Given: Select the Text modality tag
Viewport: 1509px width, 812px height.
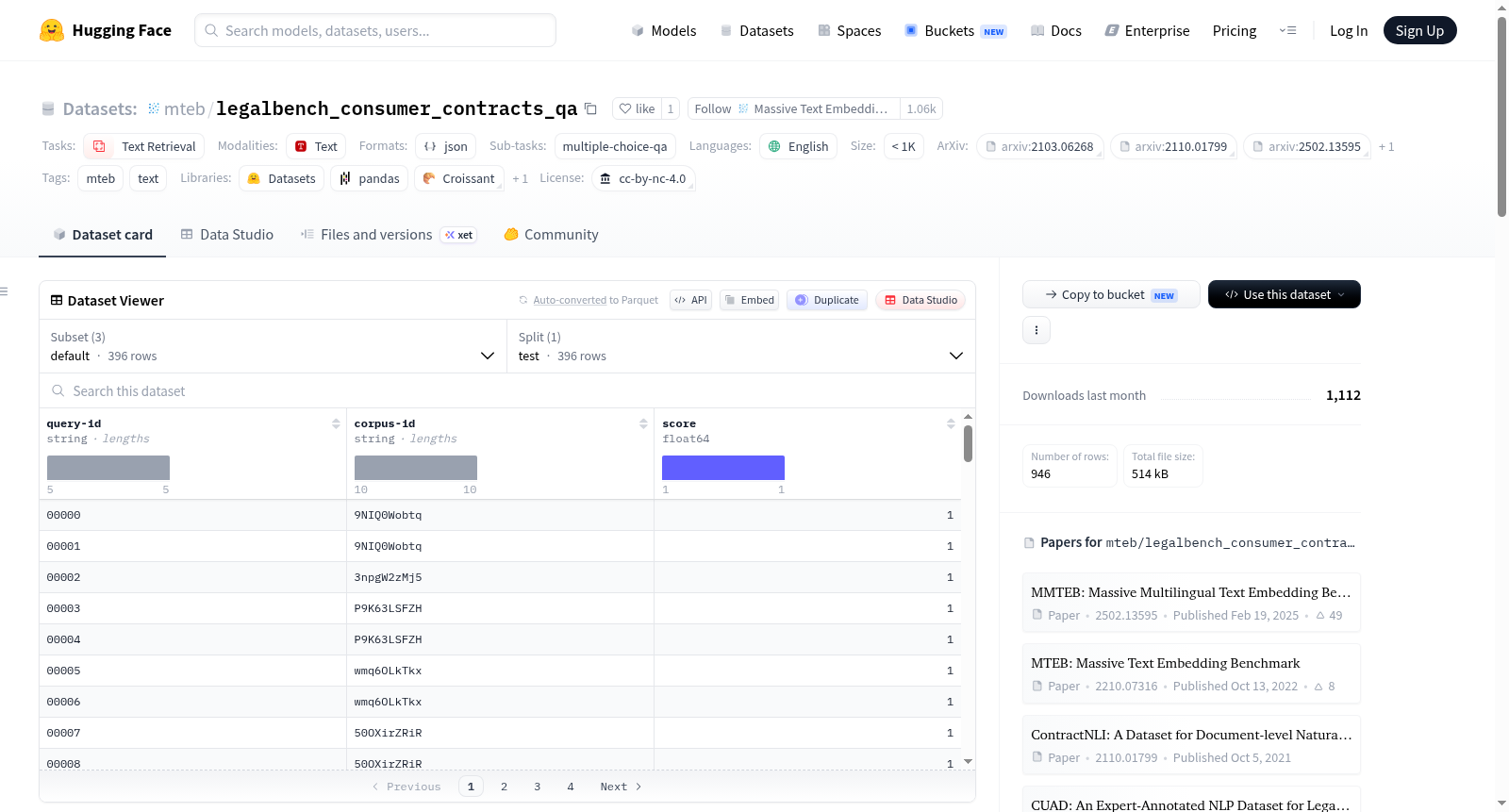Looking at the screenshot, I should (316, 146).
